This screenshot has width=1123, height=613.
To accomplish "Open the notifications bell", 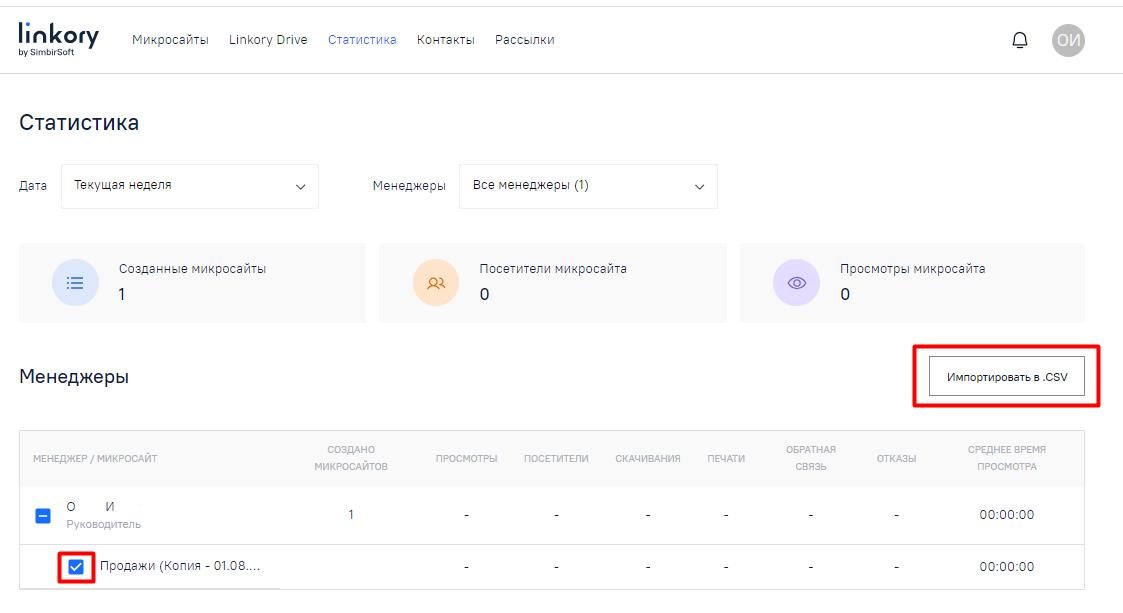I will coord(1020,40).
